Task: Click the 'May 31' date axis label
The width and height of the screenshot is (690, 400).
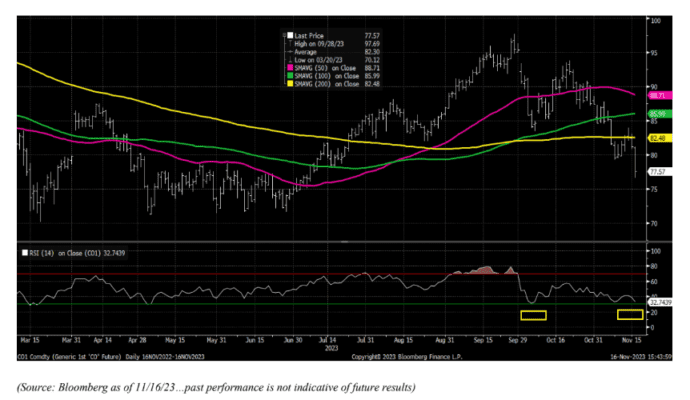Action: point(216,340)
